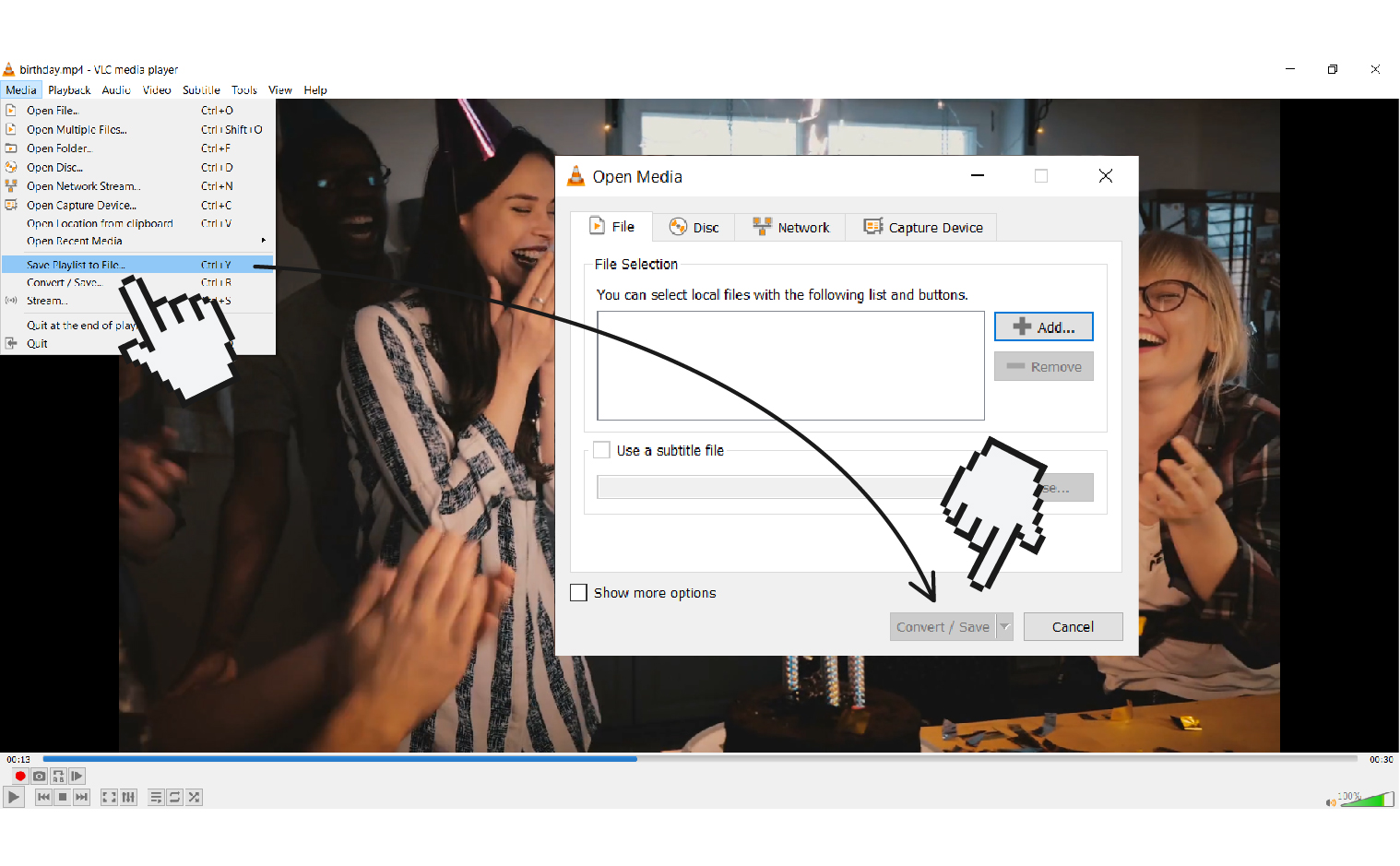Expand Open Recent Media submenu
The height and width of the screenshot is (866, 1400).
(137, 242)
